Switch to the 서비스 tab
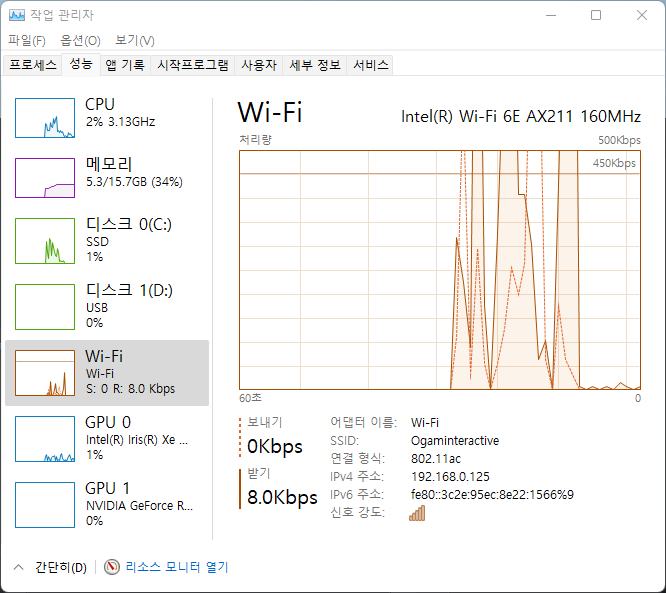Image resolution: width=666 pixels, height=593 pixels. [371, 65]
